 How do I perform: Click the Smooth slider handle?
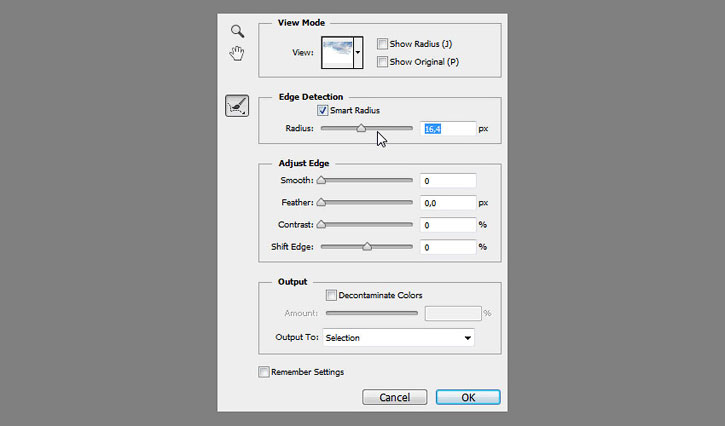(x=321, y=180)
